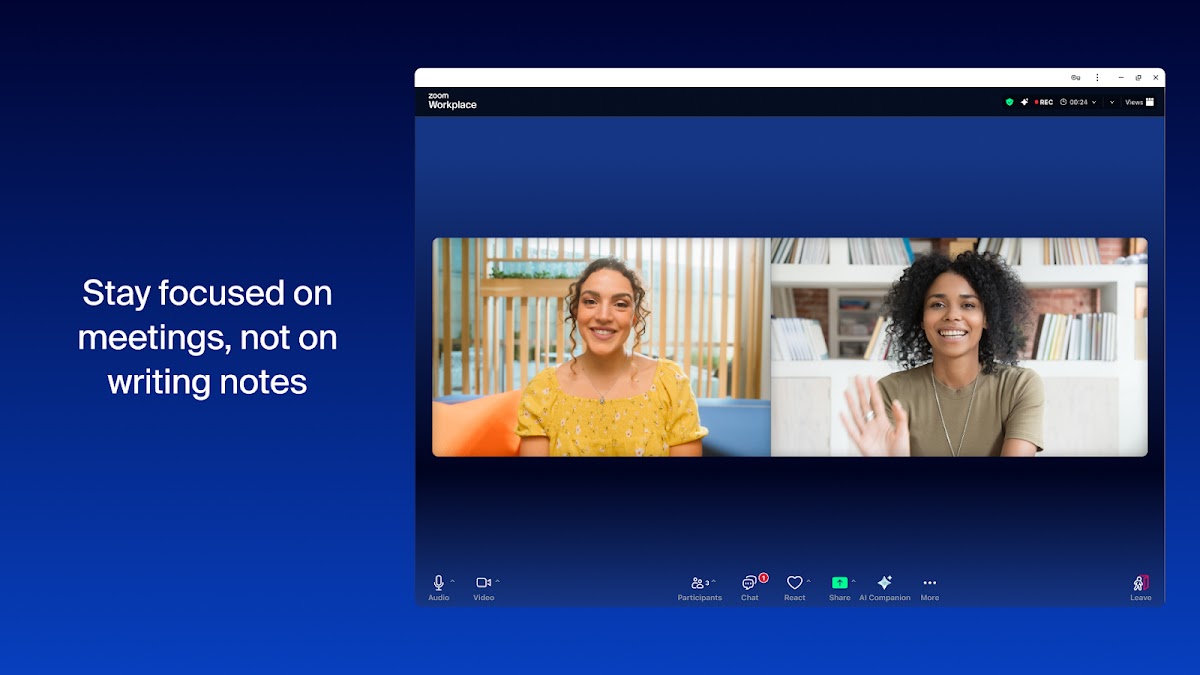This screenshot has height=675, width=1200.
Task: Expand the meeting timer 00:24 dropdown
Action: click(x=1094, y=102)
